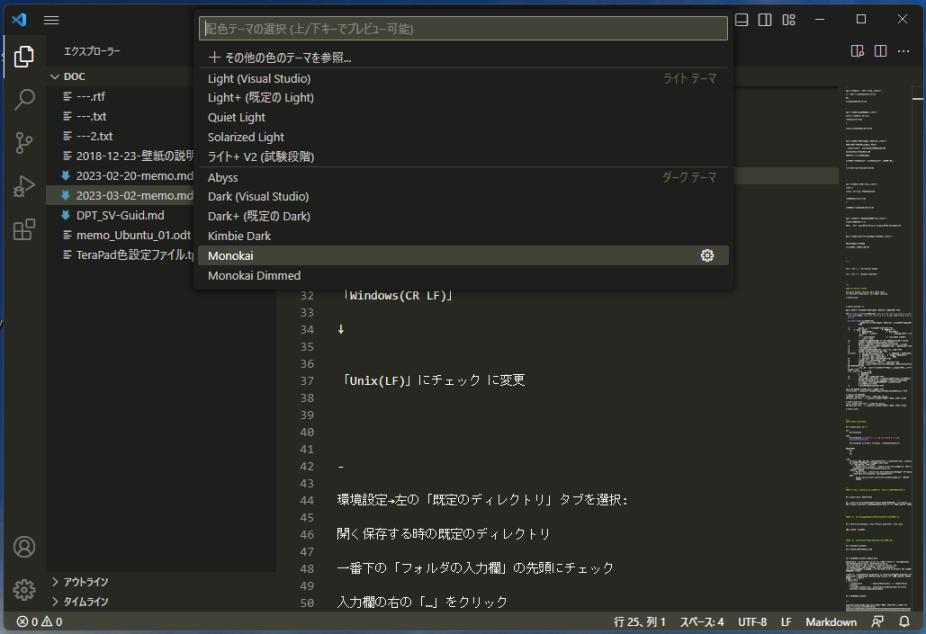Open the Search view icon
Screen dimensions: 926x634
pyautogui.click(x=24, y=99)
